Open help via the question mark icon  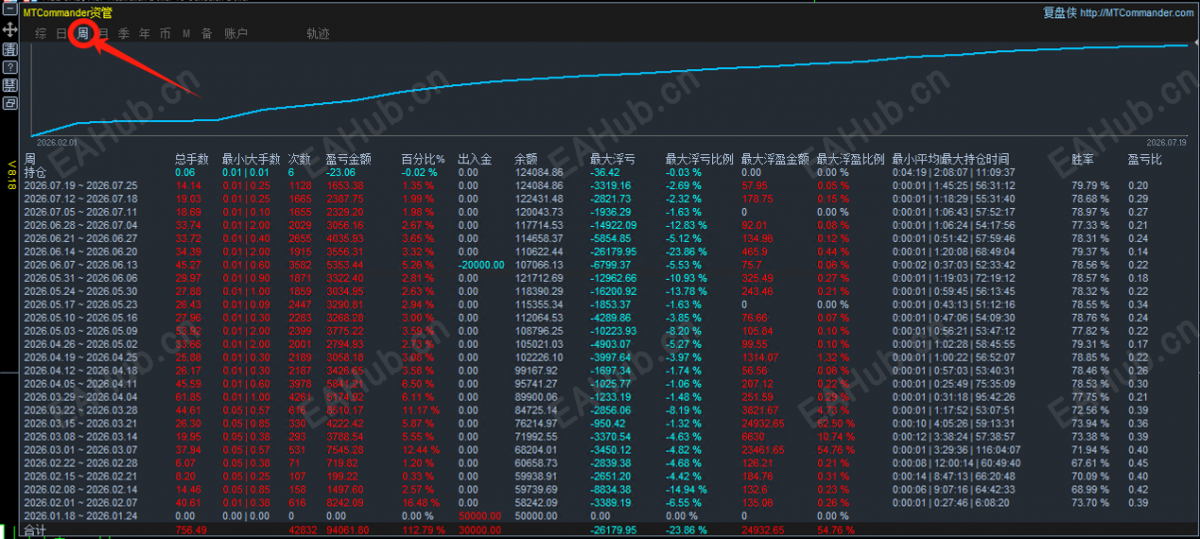coord(10,67)
